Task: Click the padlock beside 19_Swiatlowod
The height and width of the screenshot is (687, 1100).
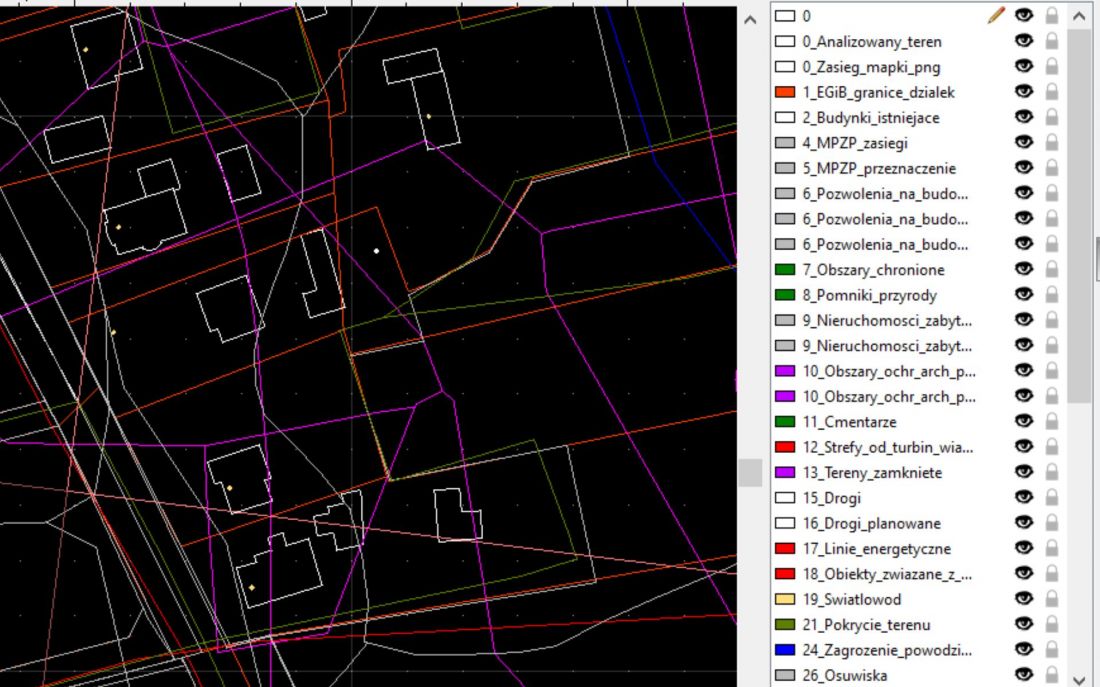Action: point(1052,599)
